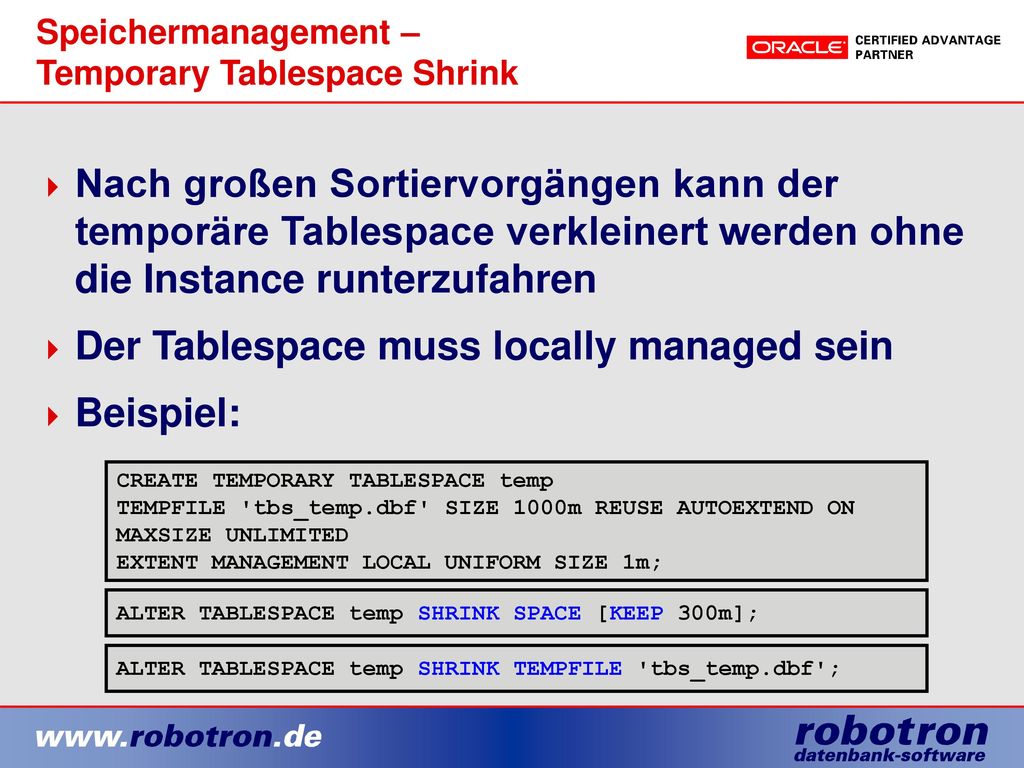Click the blue 'SHRINK TEMPFILE' keyword
This screenshot has height=768, width=1024.
[520, 669]
